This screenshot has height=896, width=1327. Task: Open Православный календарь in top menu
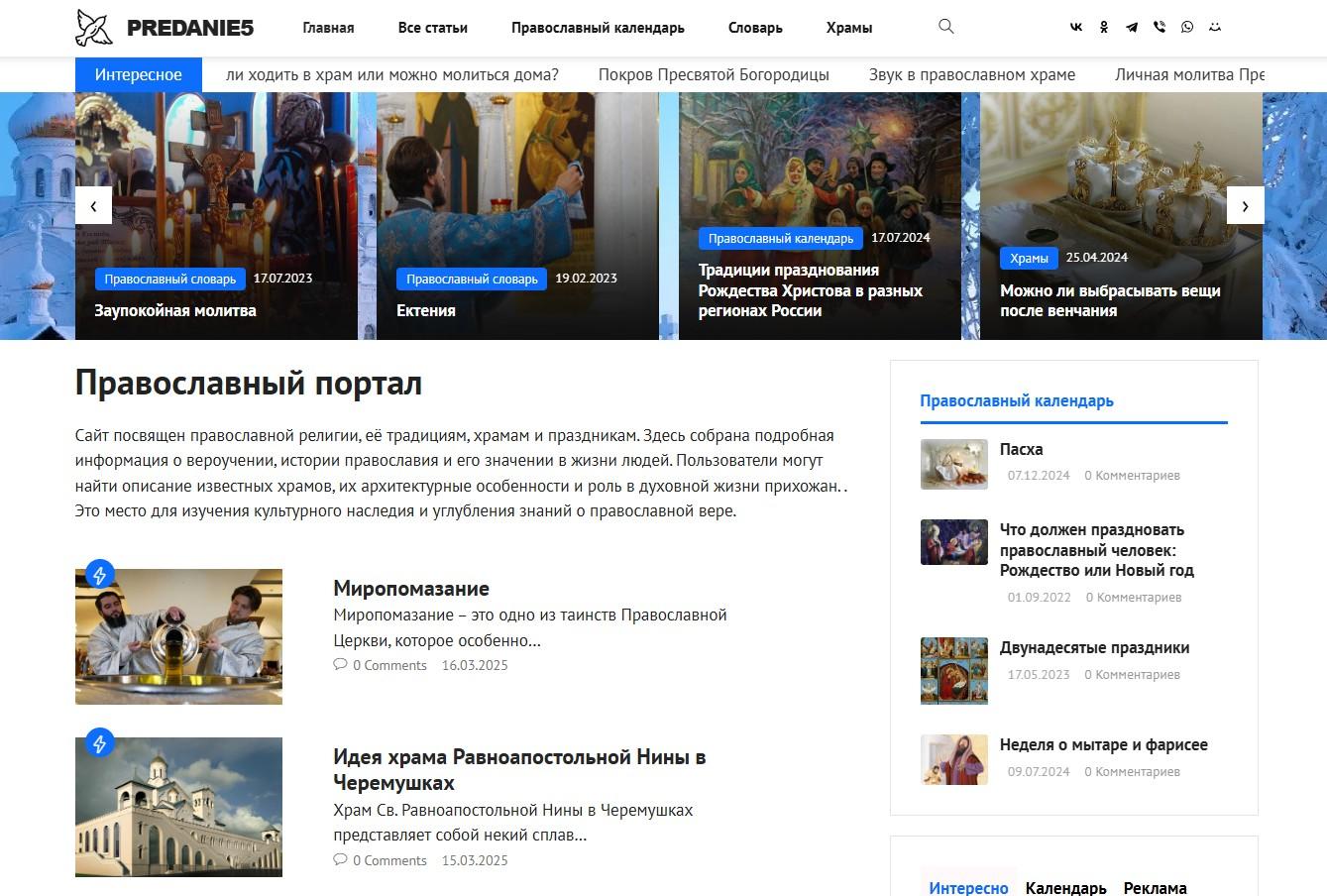[598, 28]
